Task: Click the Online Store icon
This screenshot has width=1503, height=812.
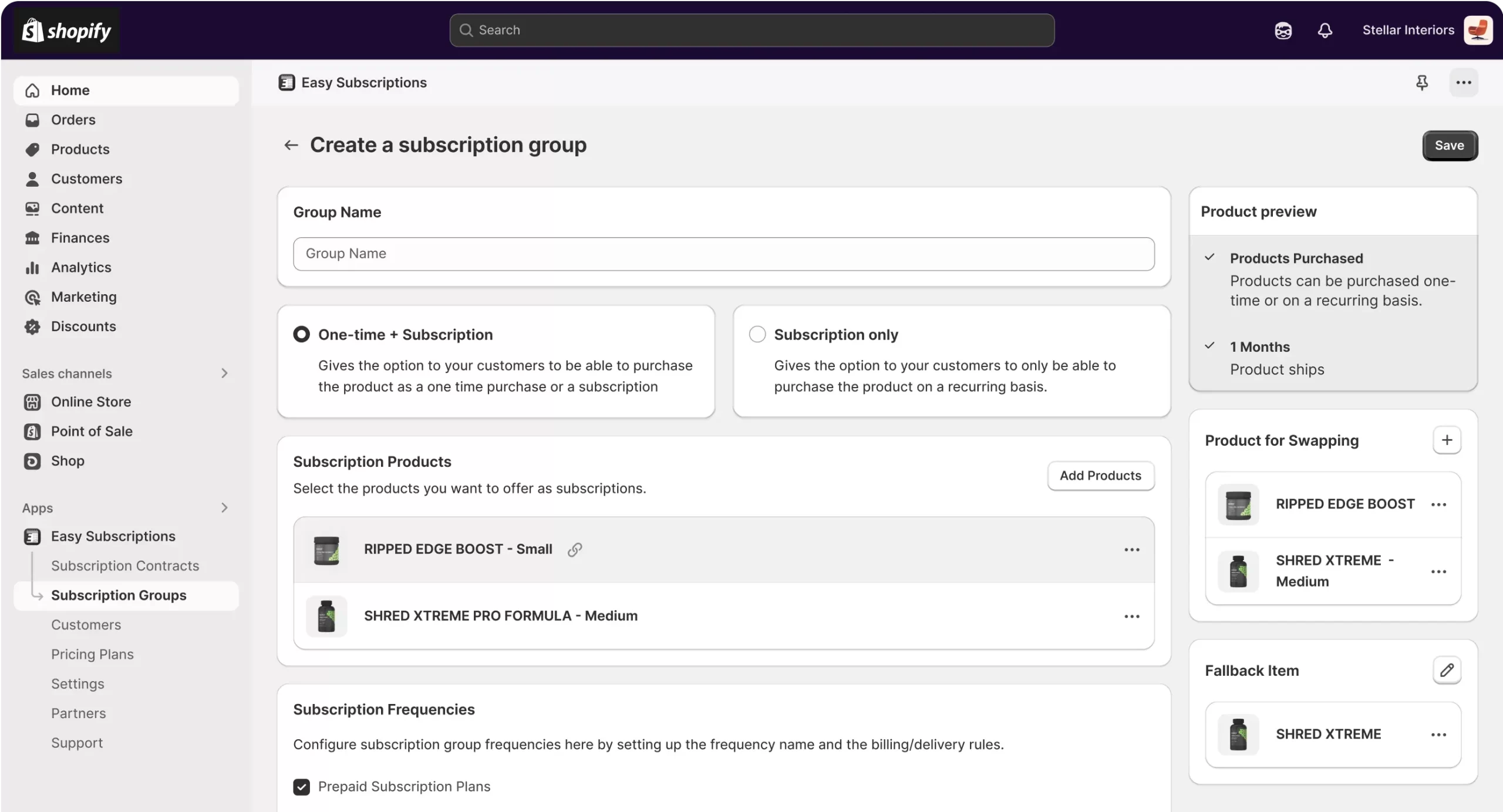Action: [32, 402]
